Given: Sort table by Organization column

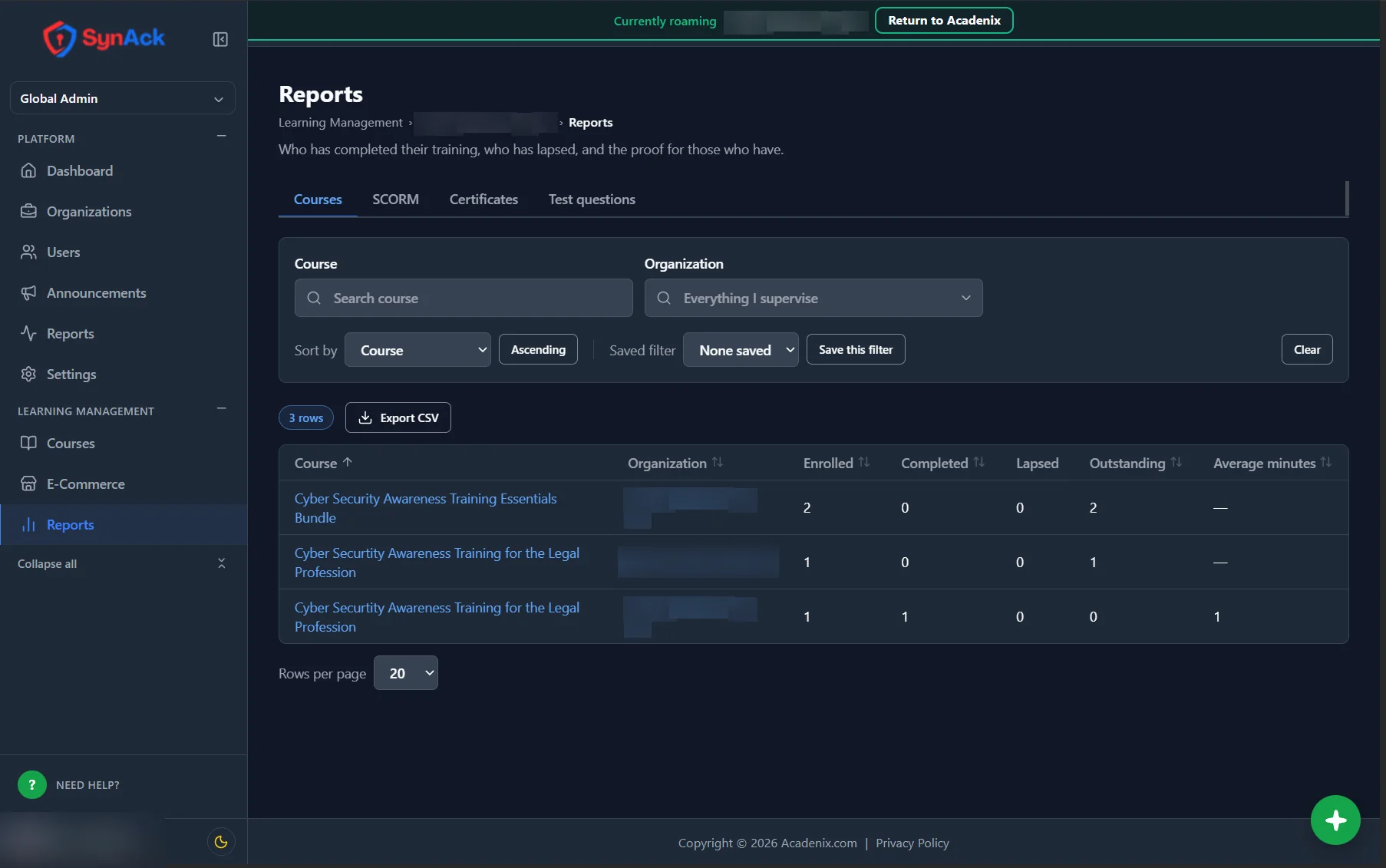Looking at the screenshot, I should tap(675, 463).
